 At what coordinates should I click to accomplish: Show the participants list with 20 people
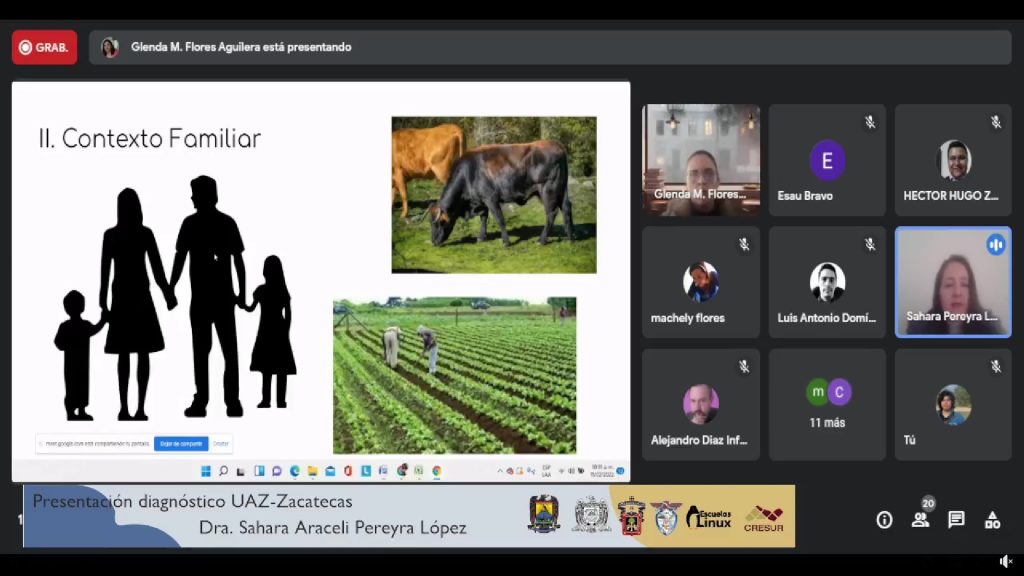(920, 519)
